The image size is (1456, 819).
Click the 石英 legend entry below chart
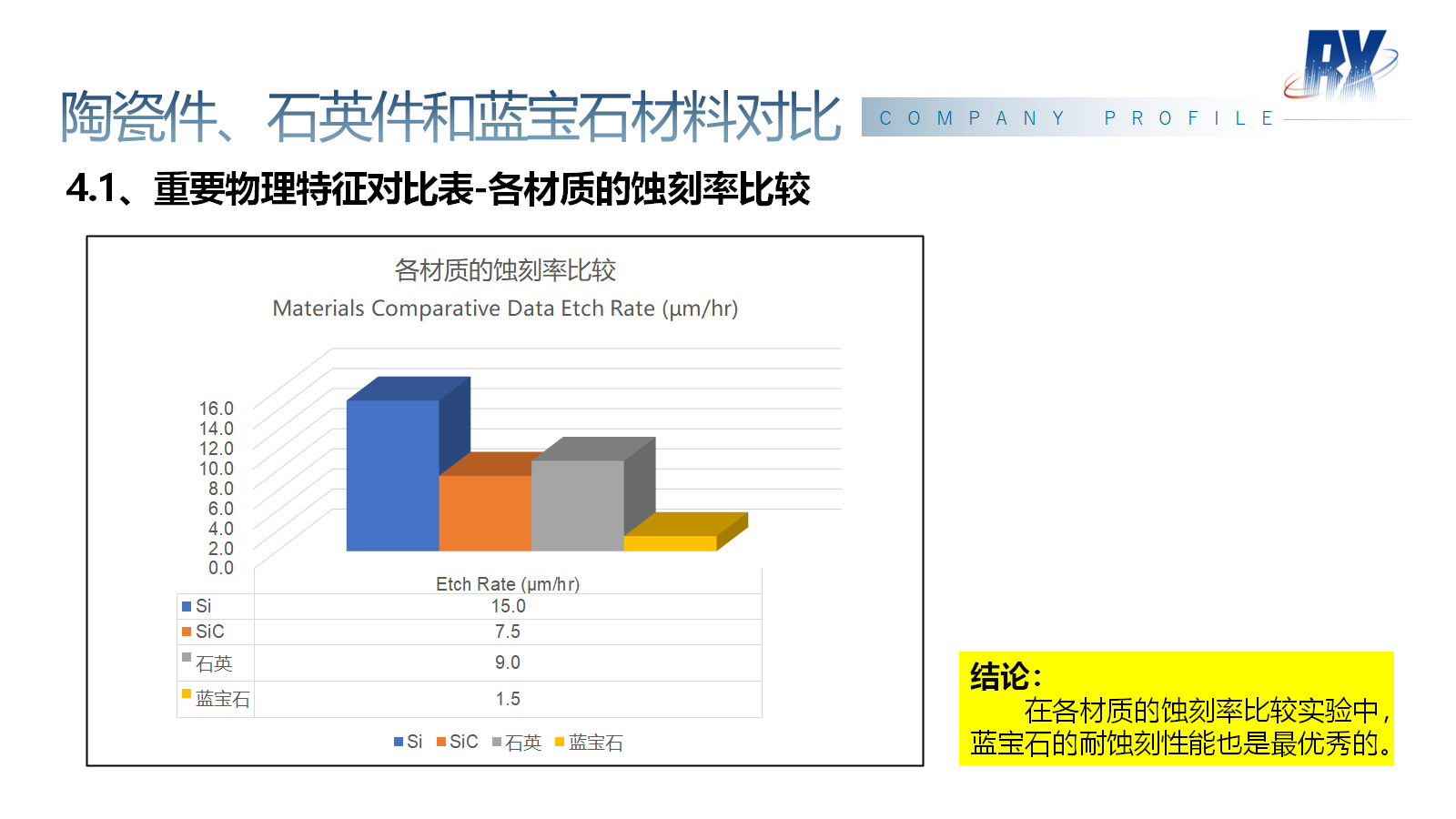tap(517, 743)
